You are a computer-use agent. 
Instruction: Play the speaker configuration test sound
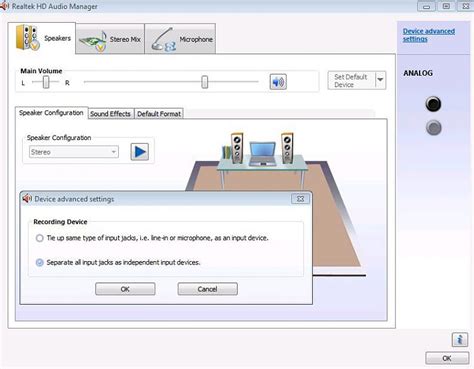pyautogui.click(x=140, y=152)
